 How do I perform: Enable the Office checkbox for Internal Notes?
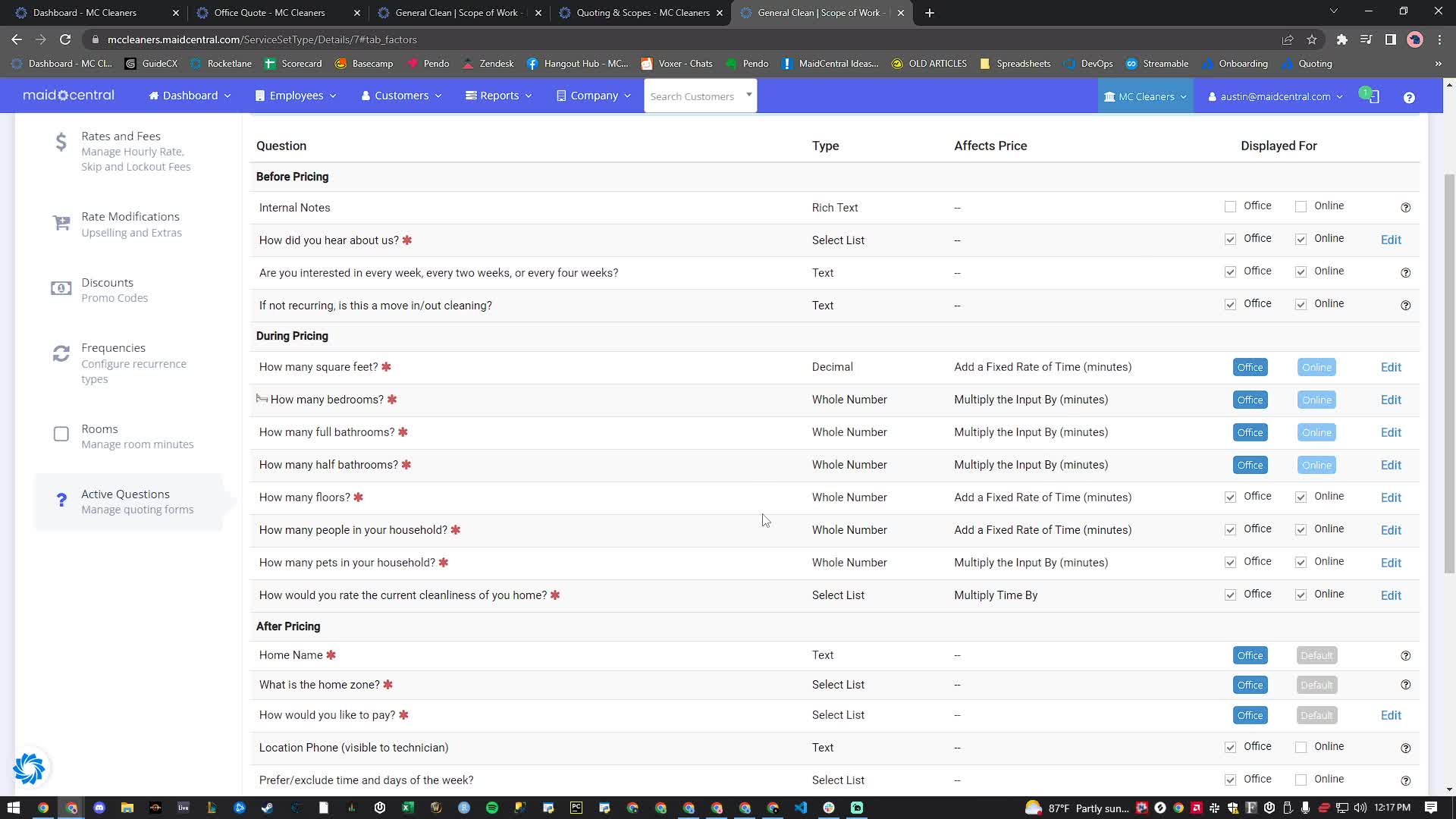[x=1229, y=206]
